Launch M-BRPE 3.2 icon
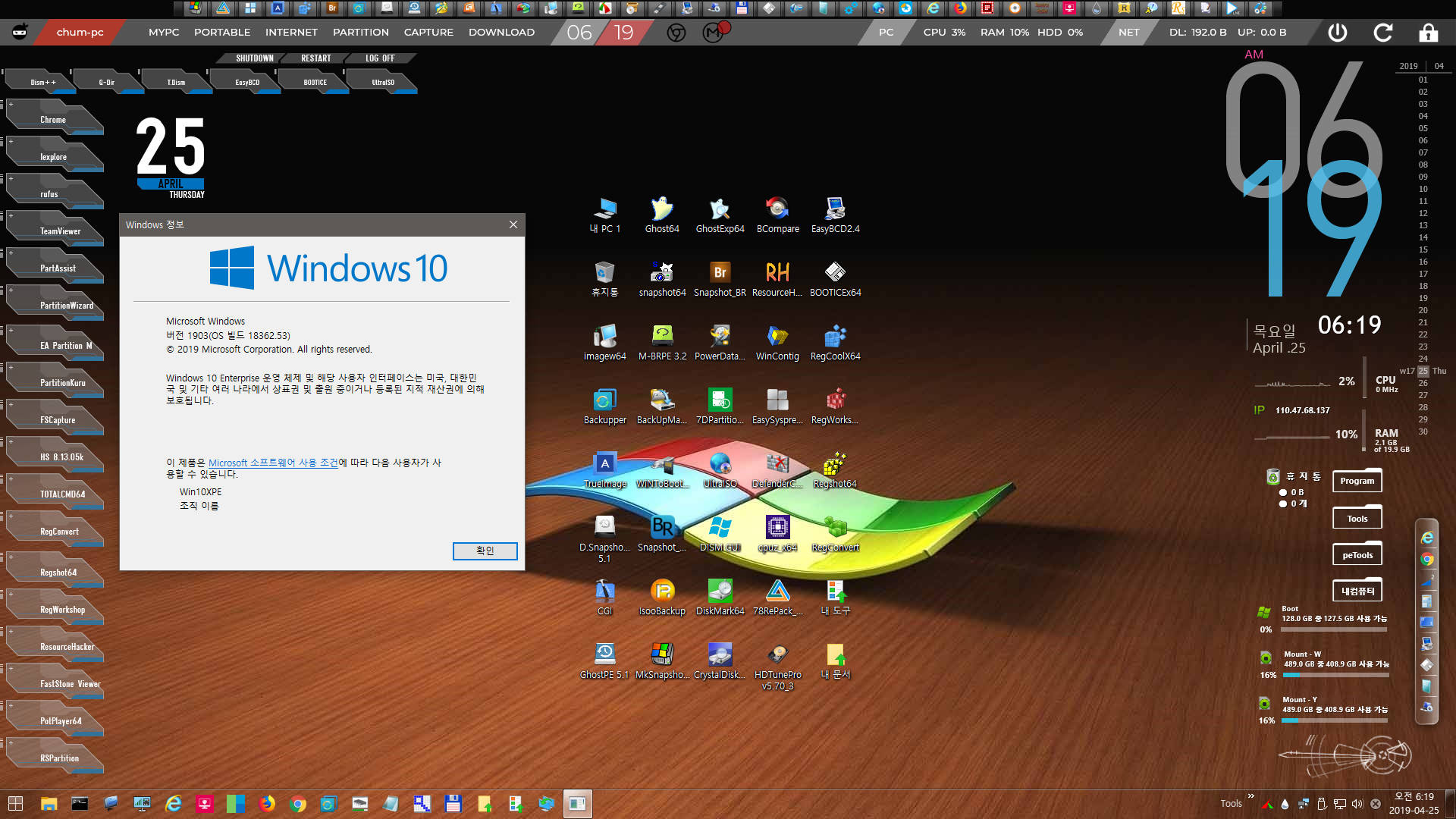 pos(662,342)
